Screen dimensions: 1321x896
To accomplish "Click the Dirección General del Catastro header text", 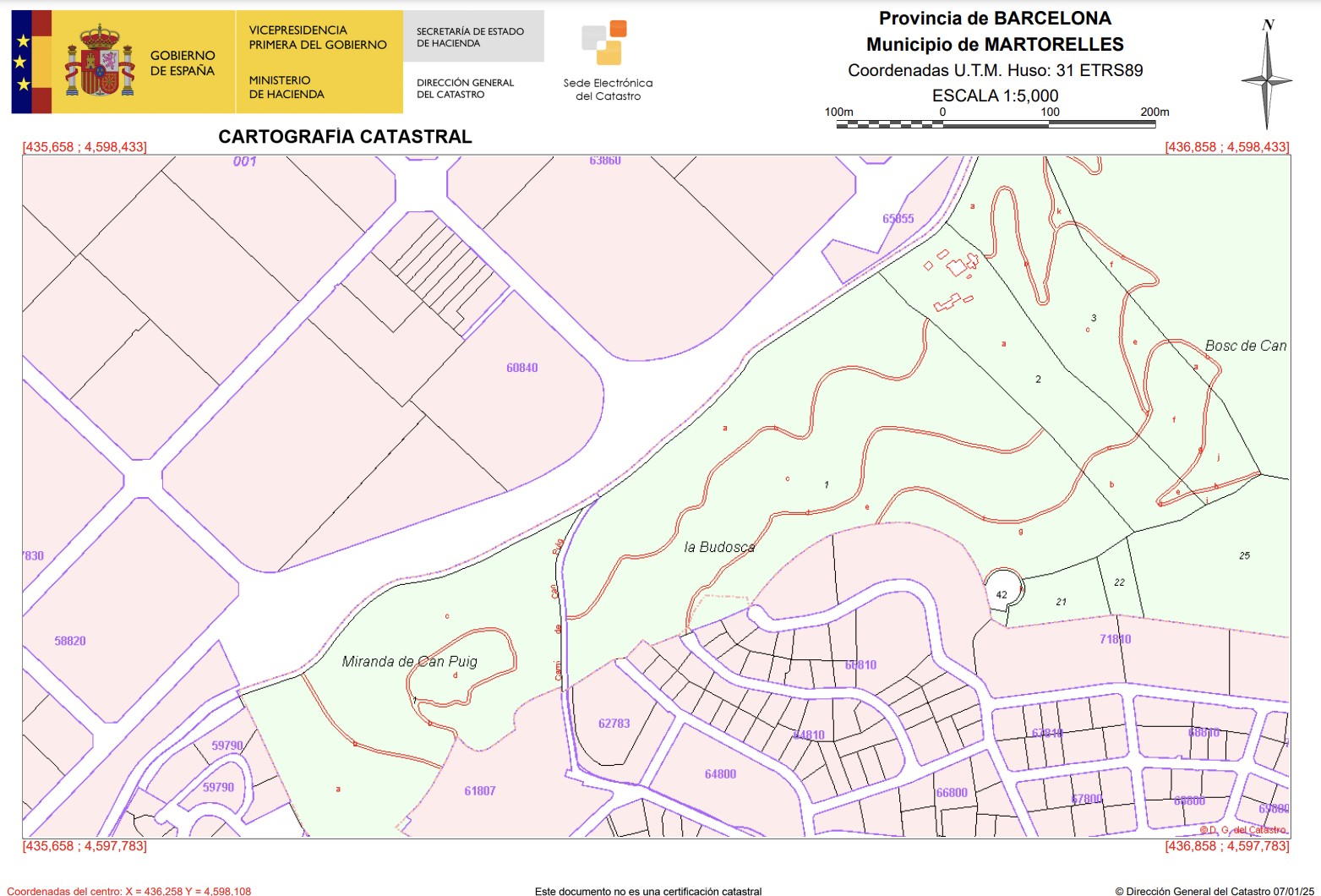I will click(x=465, y=89).
